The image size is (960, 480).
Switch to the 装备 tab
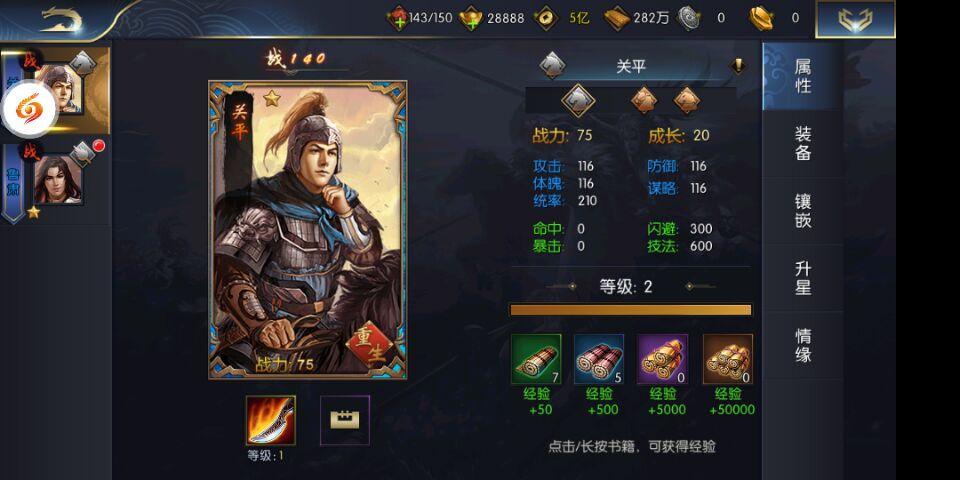coord(803,143)
